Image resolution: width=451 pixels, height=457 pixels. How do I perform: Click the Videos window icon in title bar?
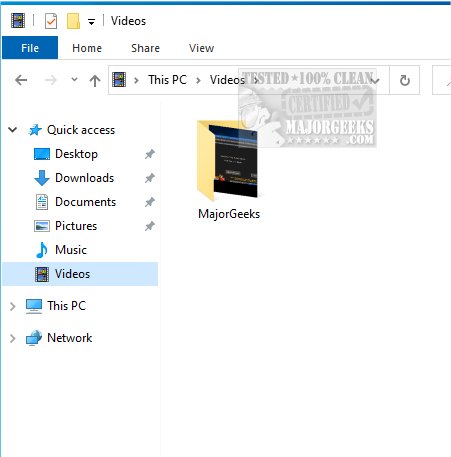pyautogui.click(x=18, y=21)
